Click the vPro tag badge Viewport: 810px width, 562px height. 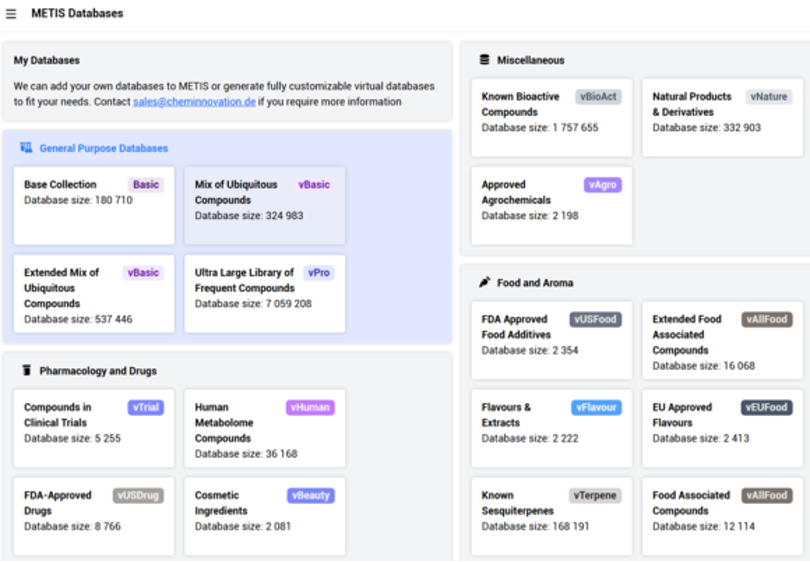pyautogui.click(x=319, y=273)
